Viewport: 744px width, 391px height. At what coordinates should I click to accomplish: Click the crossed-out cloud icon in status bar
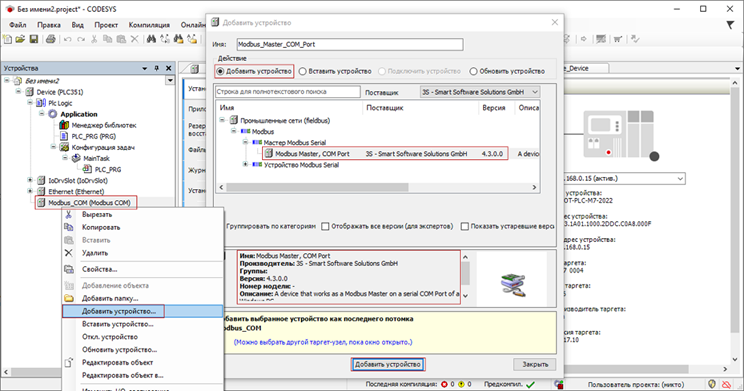click(x=726, y=384)
